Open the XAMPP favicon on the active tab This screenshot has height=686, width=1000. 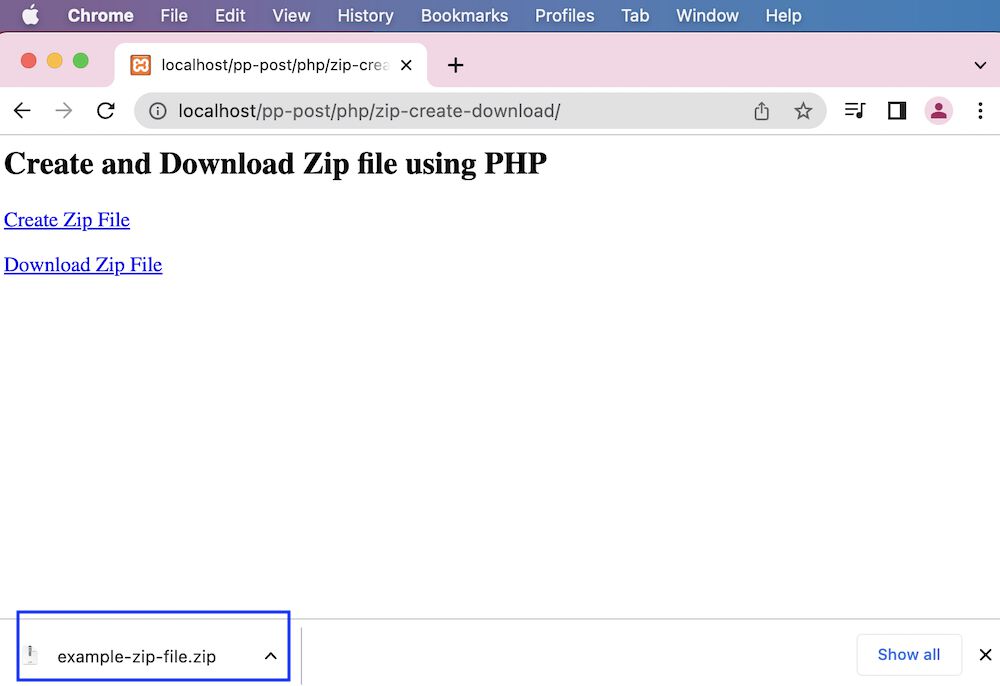pos(140,64)
